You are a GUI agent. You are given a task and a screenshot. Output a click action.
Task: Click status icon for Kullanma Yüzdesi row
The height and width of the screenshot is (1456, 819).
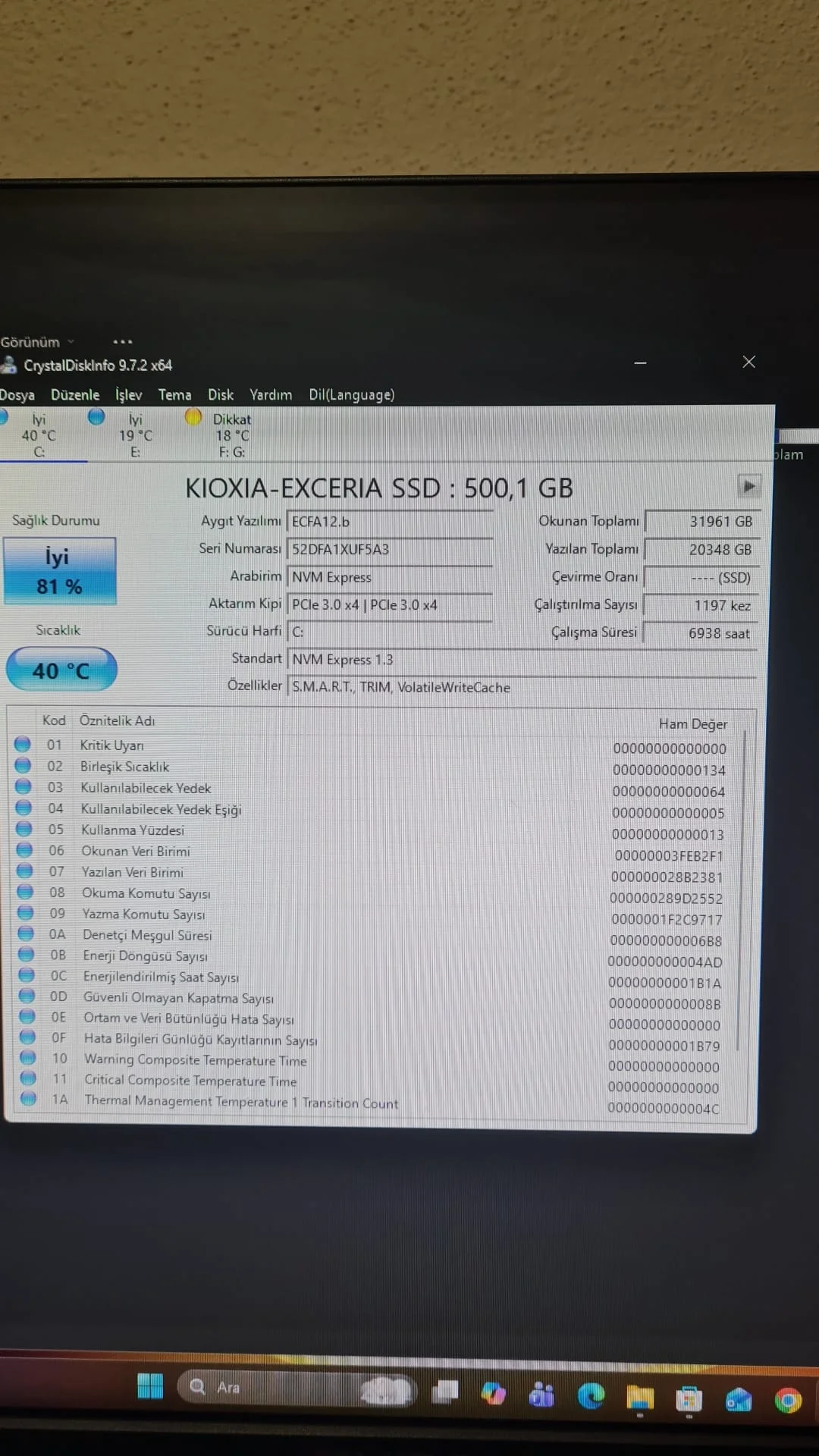pyautogui.click(x=24, y=829)
